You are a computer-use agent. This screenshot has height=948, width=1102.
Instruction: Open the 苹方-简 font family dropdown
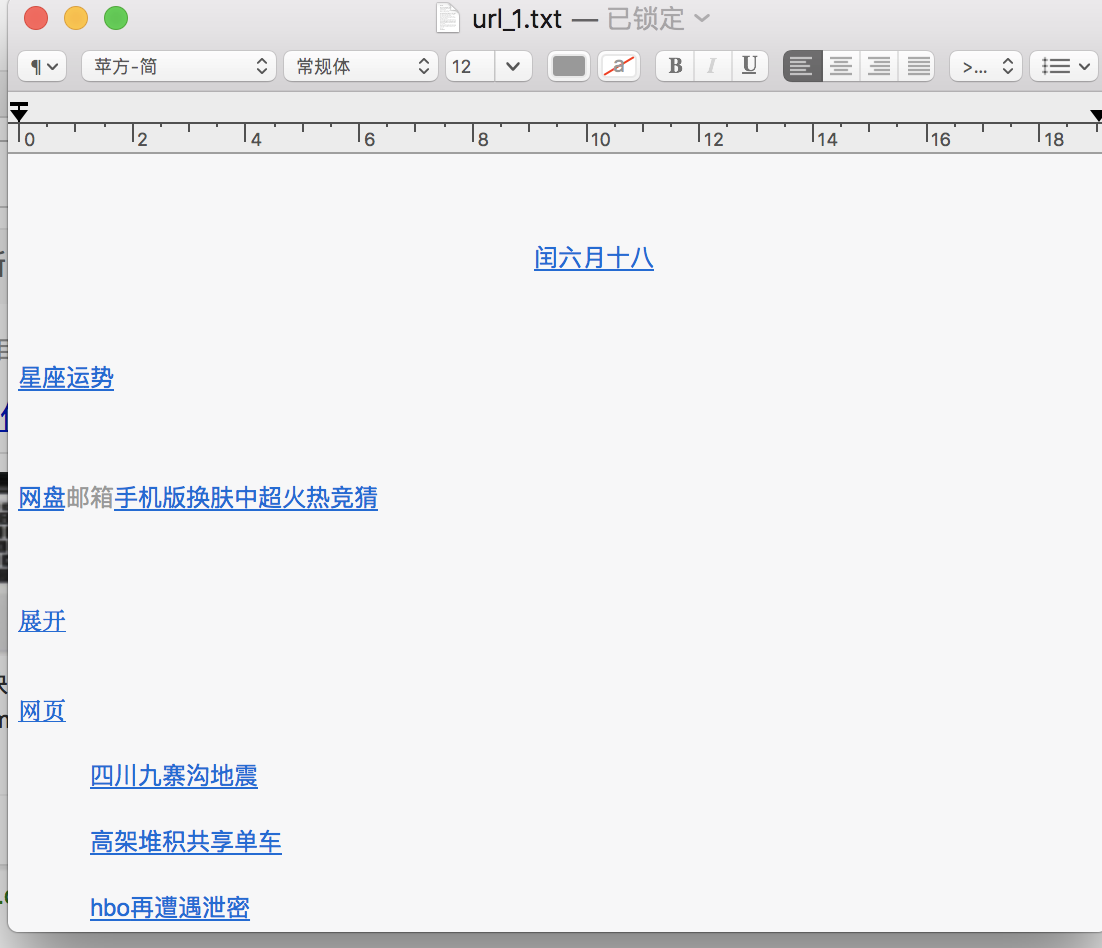(x=179, y=66)
